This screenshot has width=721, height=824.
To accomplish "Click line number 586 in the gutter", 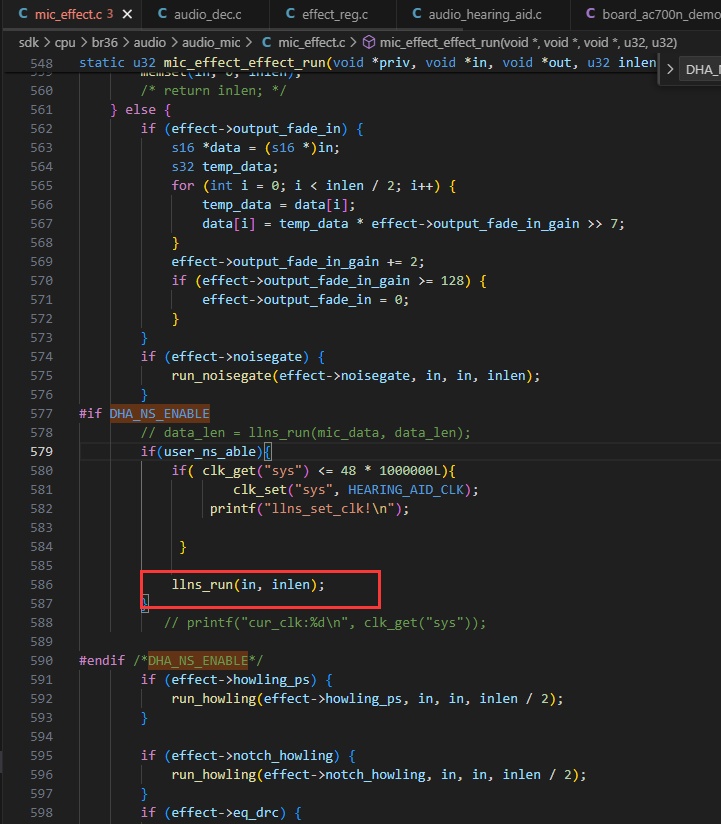I will point(42,584).
